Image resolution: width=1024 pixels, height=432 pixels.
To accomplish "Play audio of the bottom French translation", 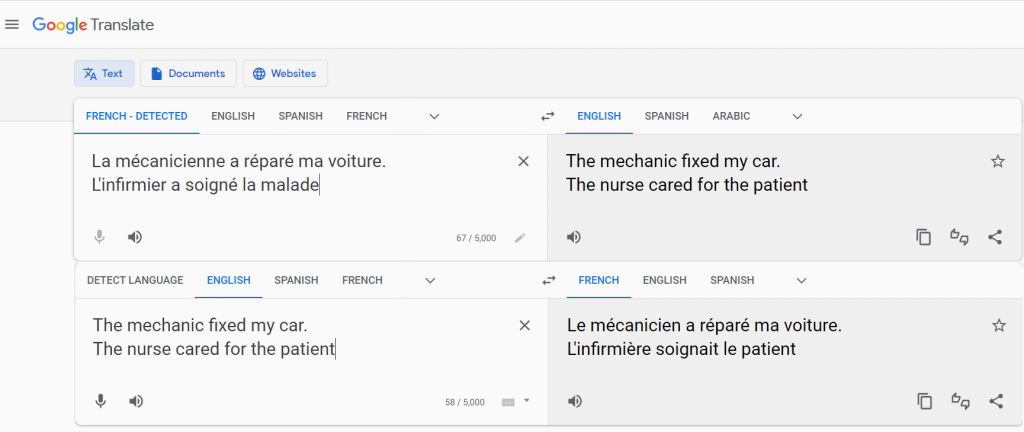I will [574, 401].
